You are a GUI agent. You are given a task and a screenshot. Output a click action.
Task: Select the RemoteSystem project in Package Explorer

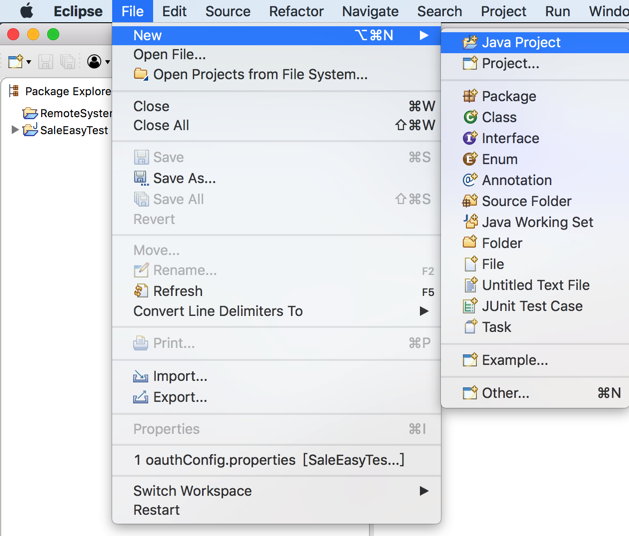(75, 113)
